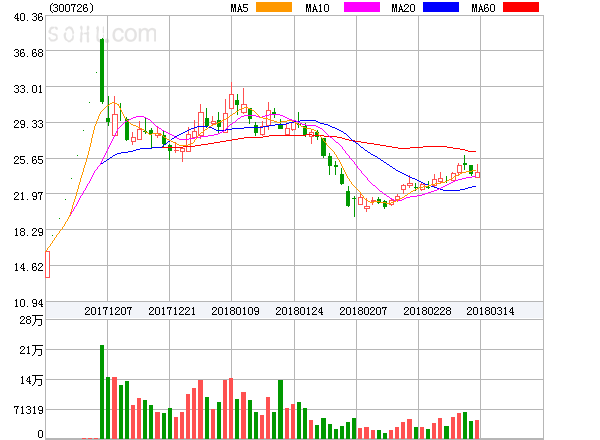This screenshot has width=600, height=440.
Task: Click the 20171221 date label
Action: [172, 311]
